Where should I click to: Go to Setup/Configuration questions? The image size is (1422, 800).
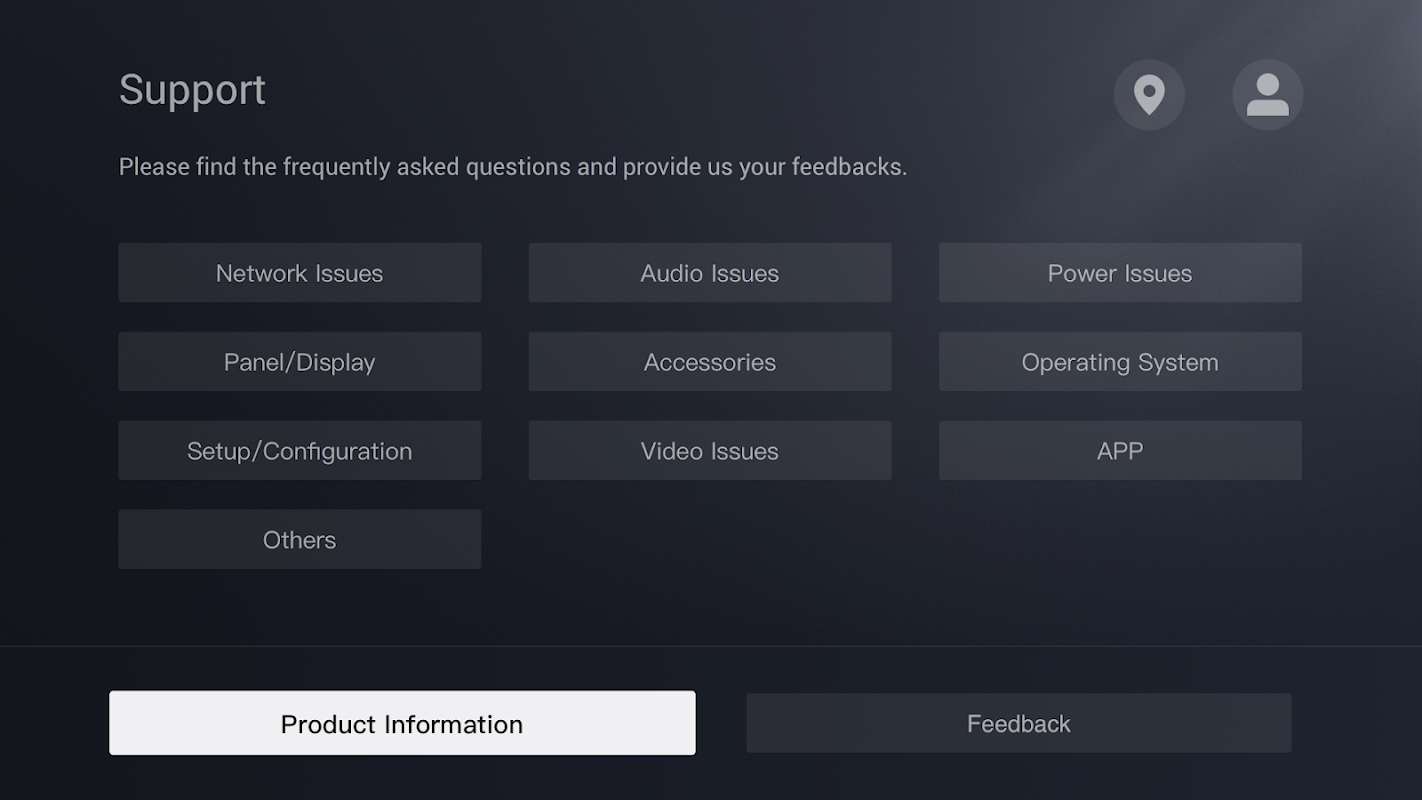(x=300, y=451)
